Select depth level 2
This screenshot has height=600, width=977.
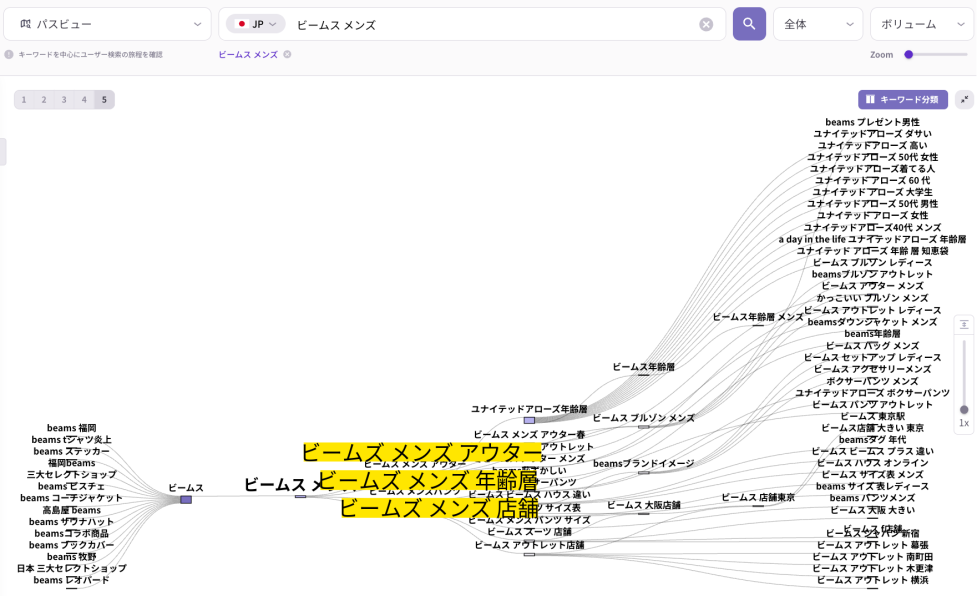[44, 100]
